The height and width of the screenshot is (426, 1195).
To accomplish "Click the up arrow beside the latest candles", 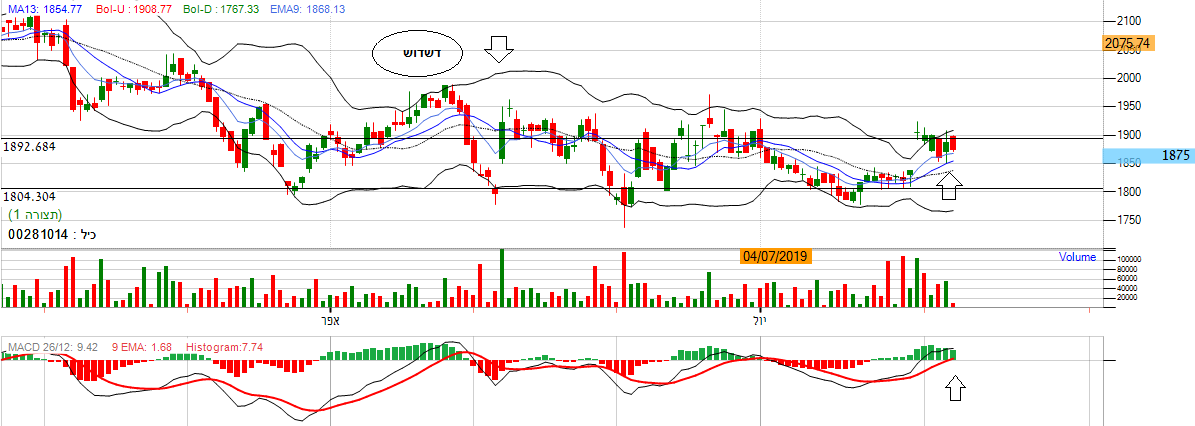I will pyautogui.click(x=950, y=184).
